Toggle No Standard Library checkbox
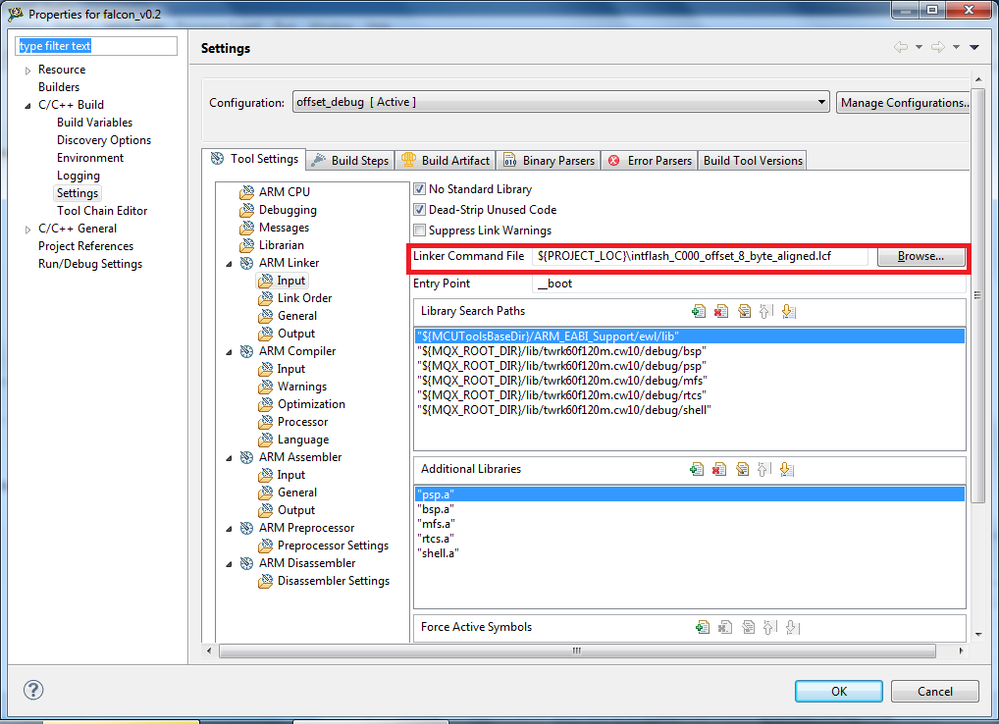The height and width of the screenshot is (724, 999). [419, 189]
